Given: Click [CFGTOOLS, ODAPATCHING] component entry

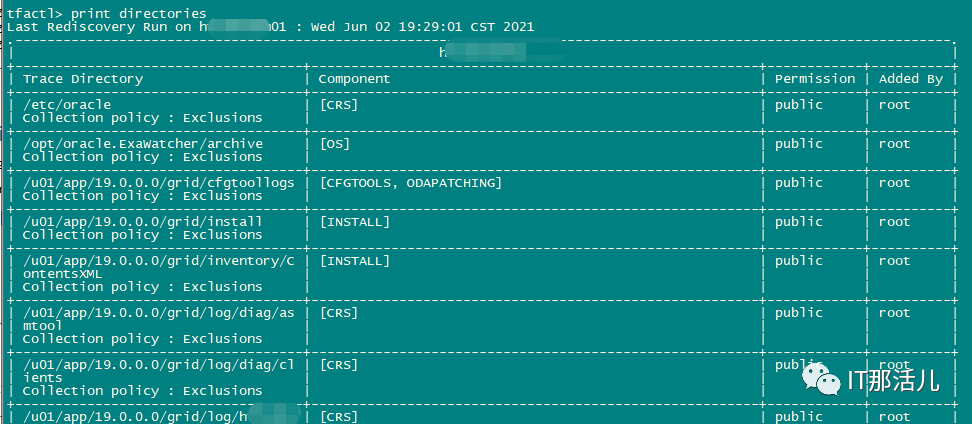Looking at the screenshot, I should [410, 183].
